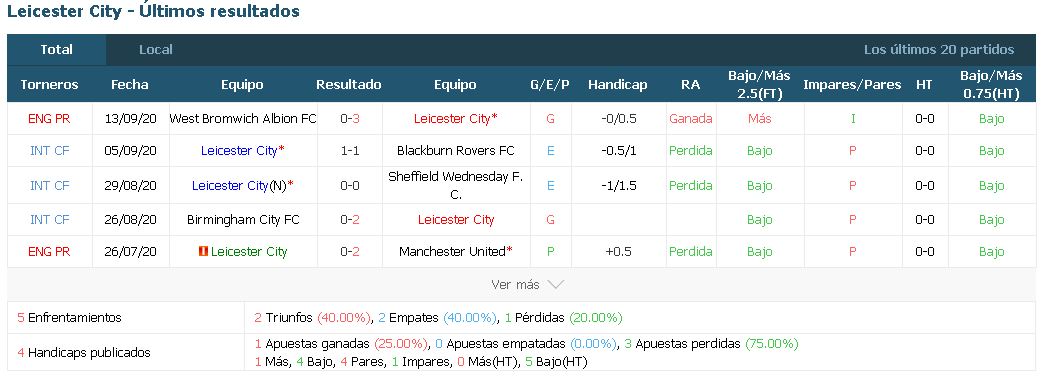Click the 0-0 result versus Sheffield Wednesday
This screenshot has height=375, width=1038.
click(350, 186)
